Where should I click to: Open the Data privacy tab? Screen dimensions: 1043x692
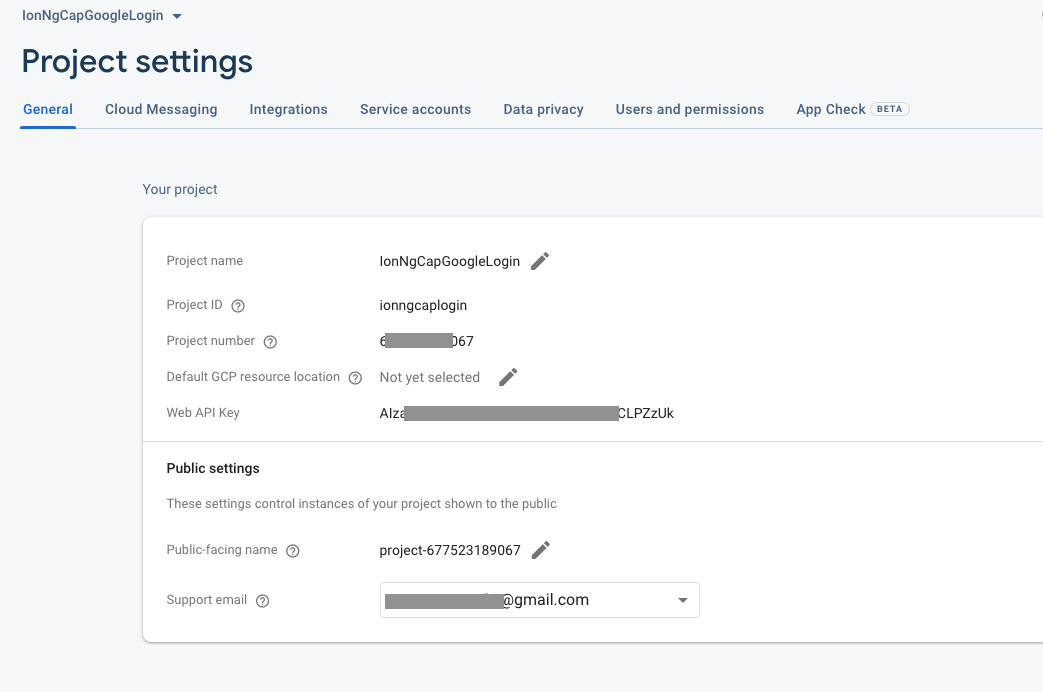(x=543, y=109)
